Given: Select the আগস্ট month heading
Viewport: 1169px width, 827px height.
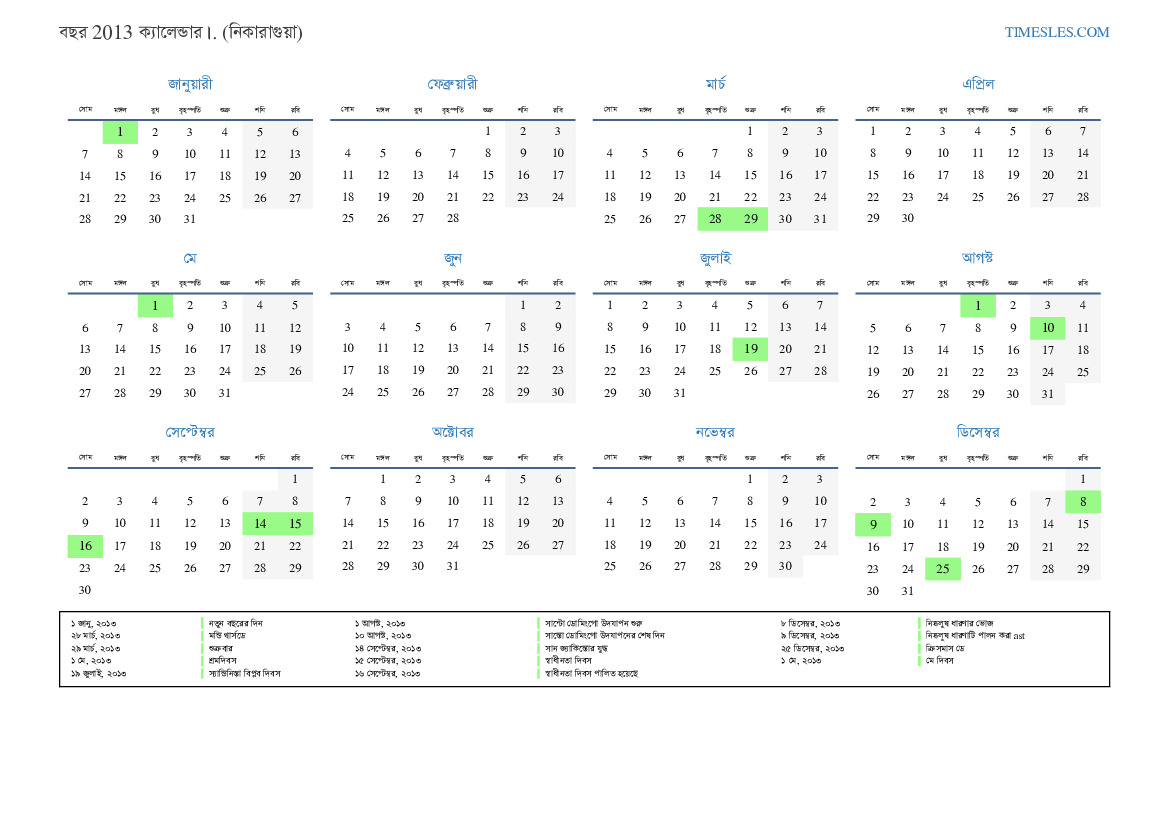Looking at the screenshot, I should pyautogui.click(x=977, y=257).
